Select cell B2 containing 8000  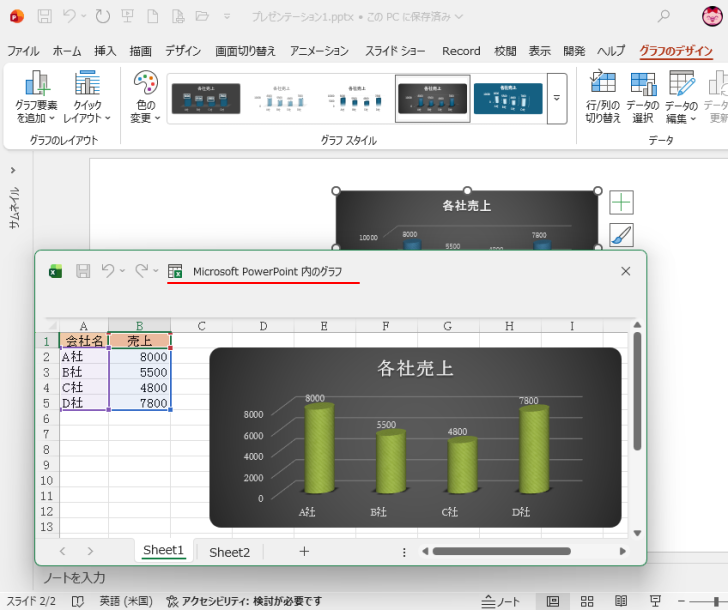click(x=140, y=357)
